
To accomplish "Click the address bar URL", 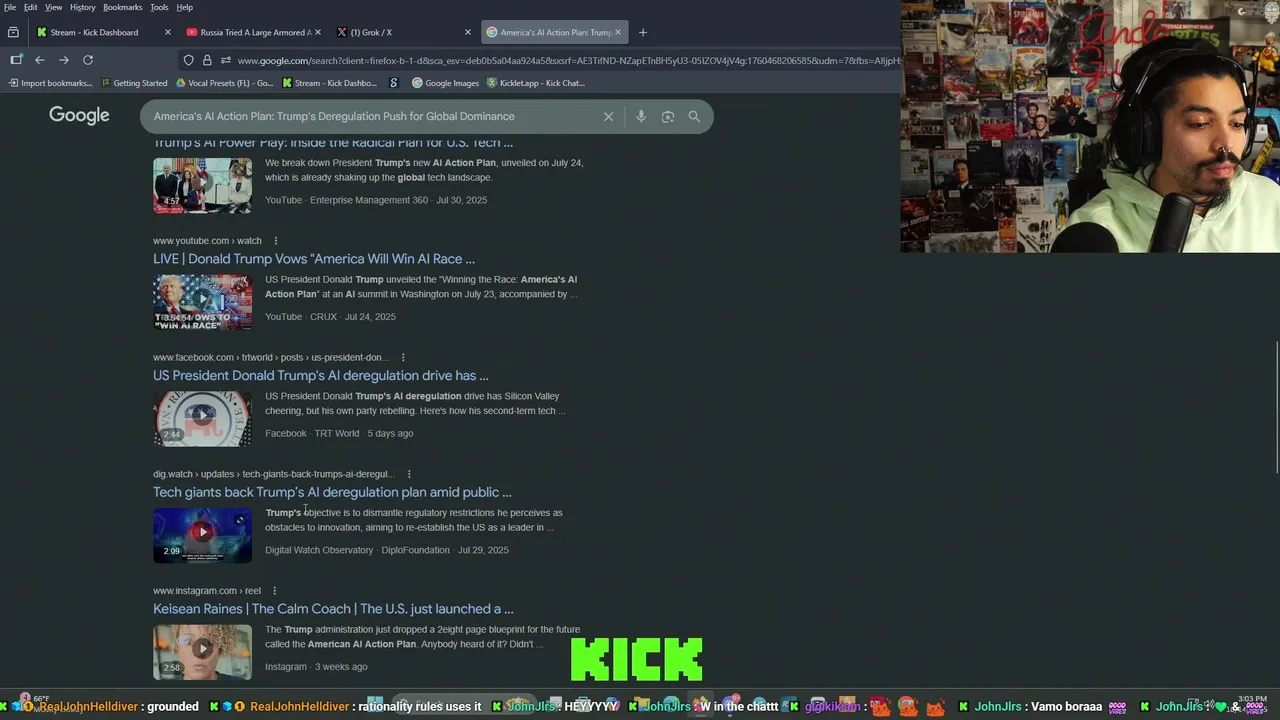I will point(568,61).
